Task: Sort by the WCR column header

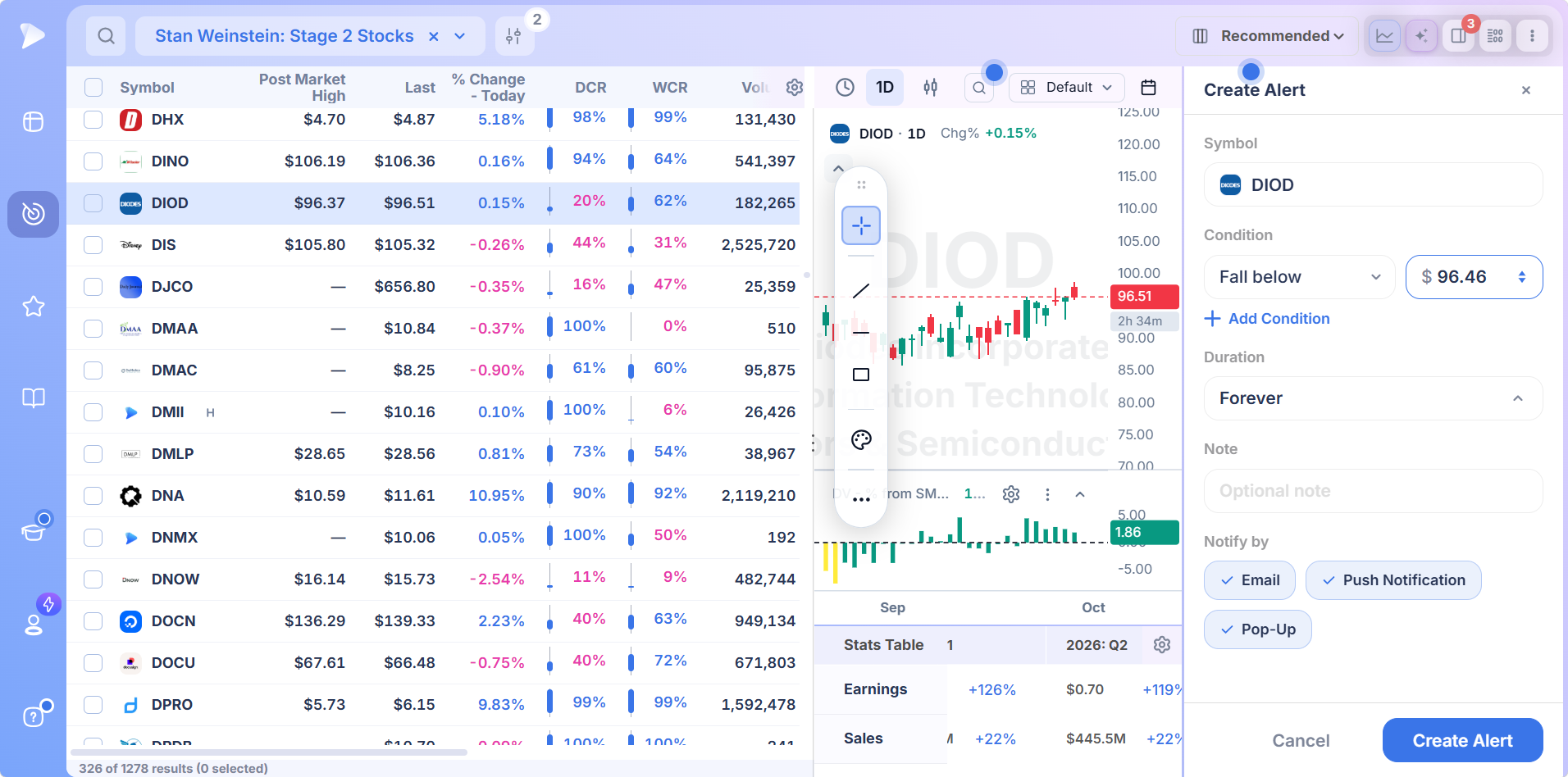Action: pyautogui.click(x=670, y=88)
